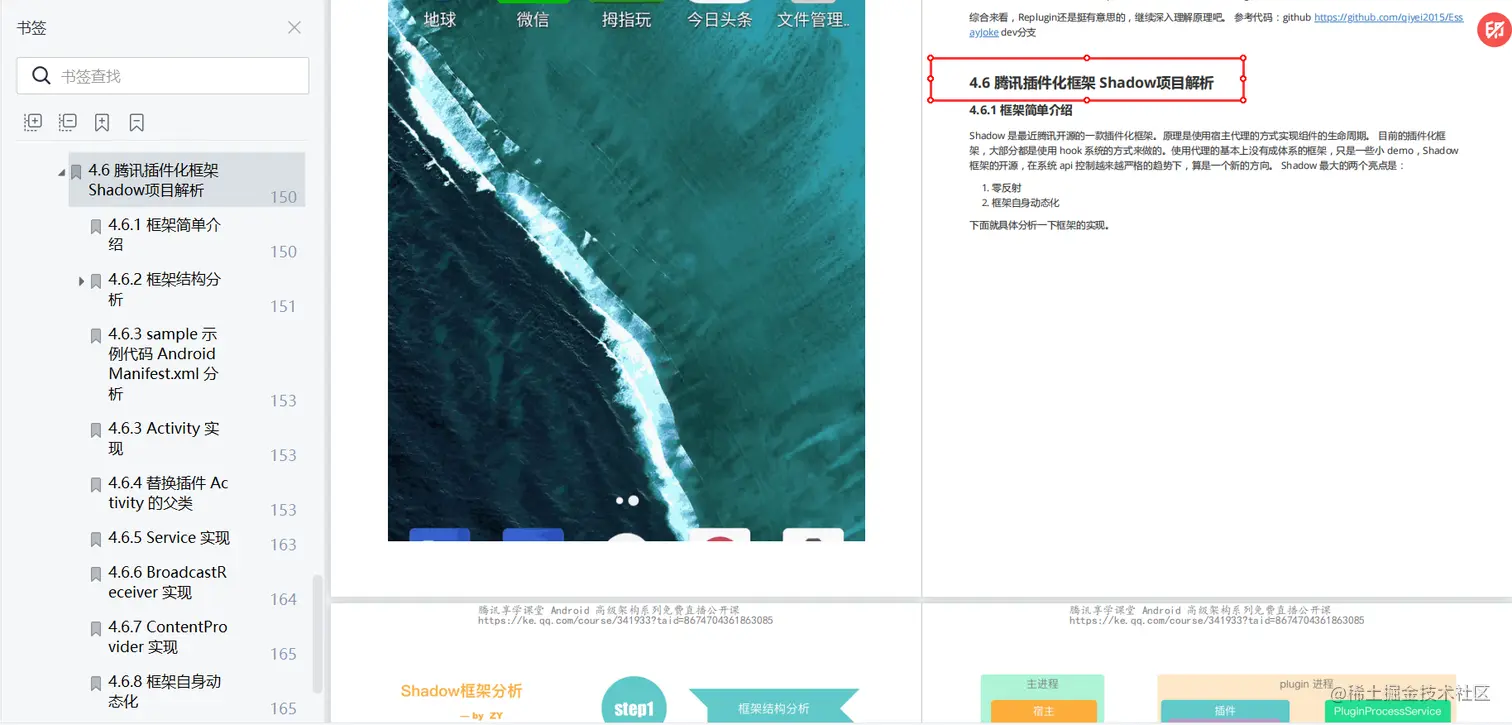Close the 书签 bookmarks panel

click(293, 28)
